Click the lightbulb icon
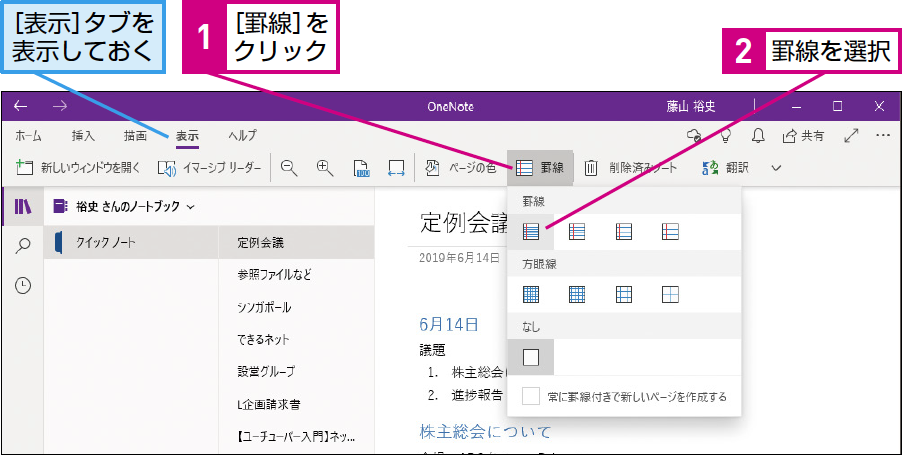902x455 pixels. (x=727, y=136)
